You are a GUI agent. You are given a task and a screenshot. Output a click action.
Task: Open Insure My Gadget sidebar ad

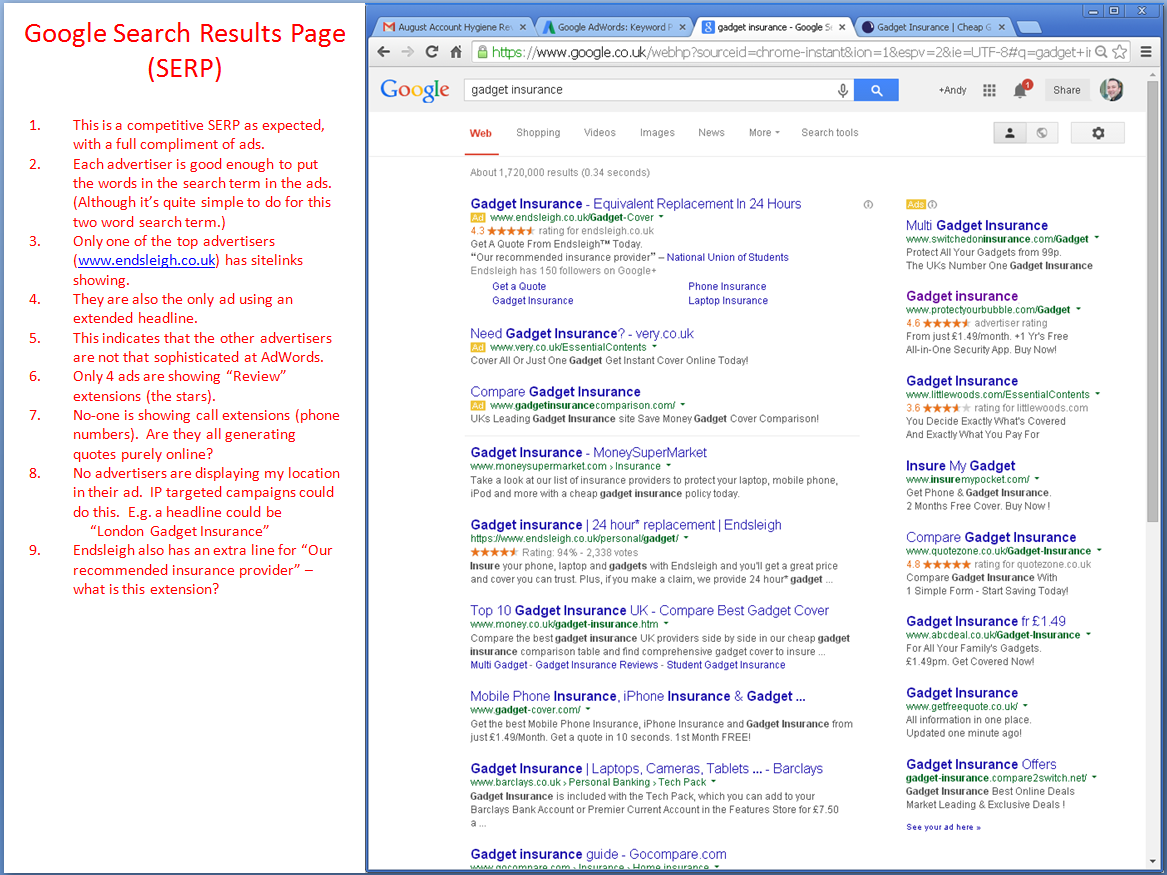click(960, 466)
